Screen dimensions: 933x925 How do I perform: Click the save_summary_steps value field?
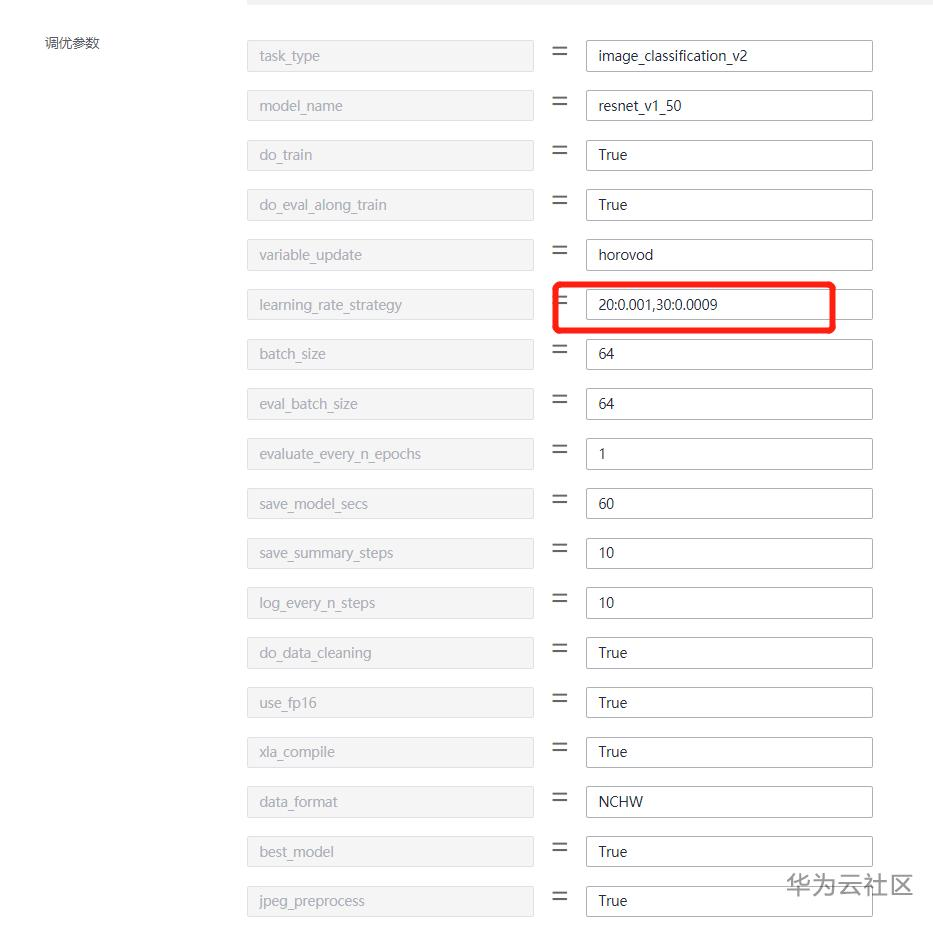tap(728, 553)
